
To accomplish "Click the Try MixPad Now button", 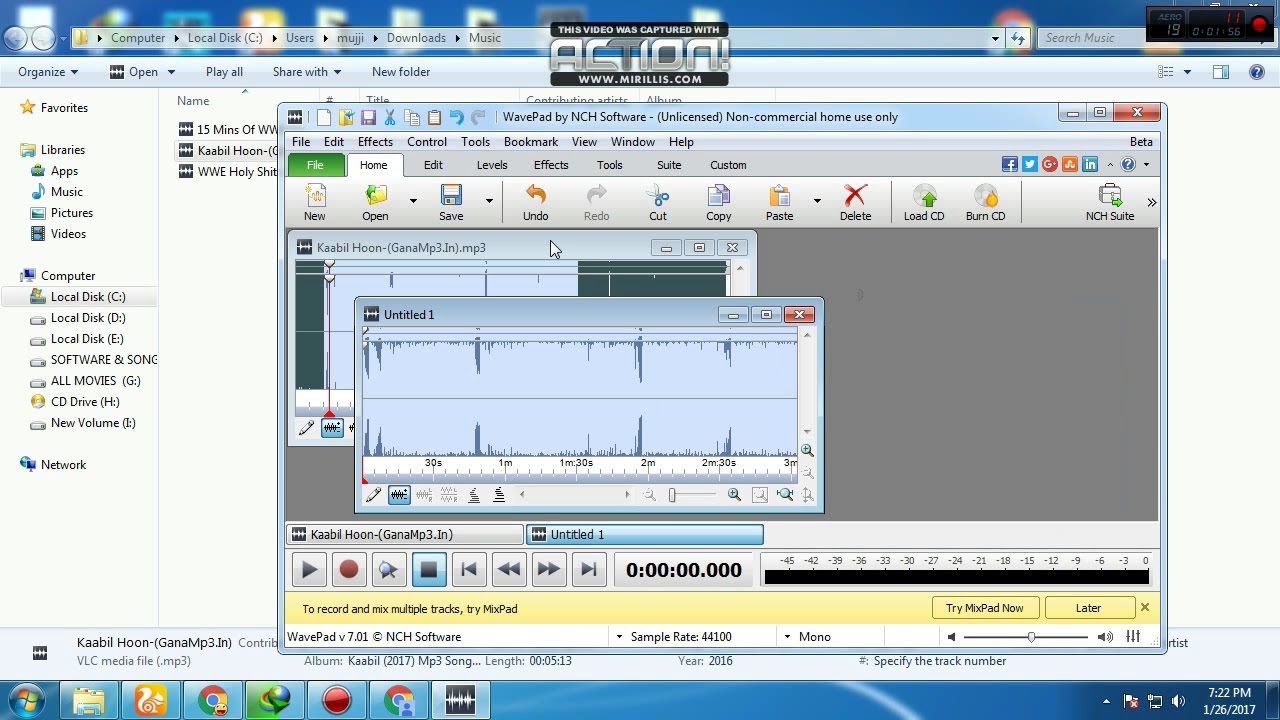I will [x=985, y=608].
